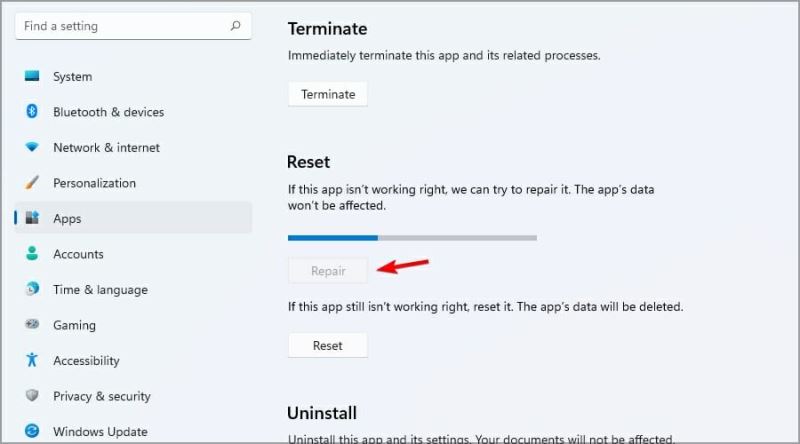The width and height of the screenshot is (800, 444).
Task: Click the Bluetooth & devices icon
Action: pyautogui.click(x=32, y=112)
